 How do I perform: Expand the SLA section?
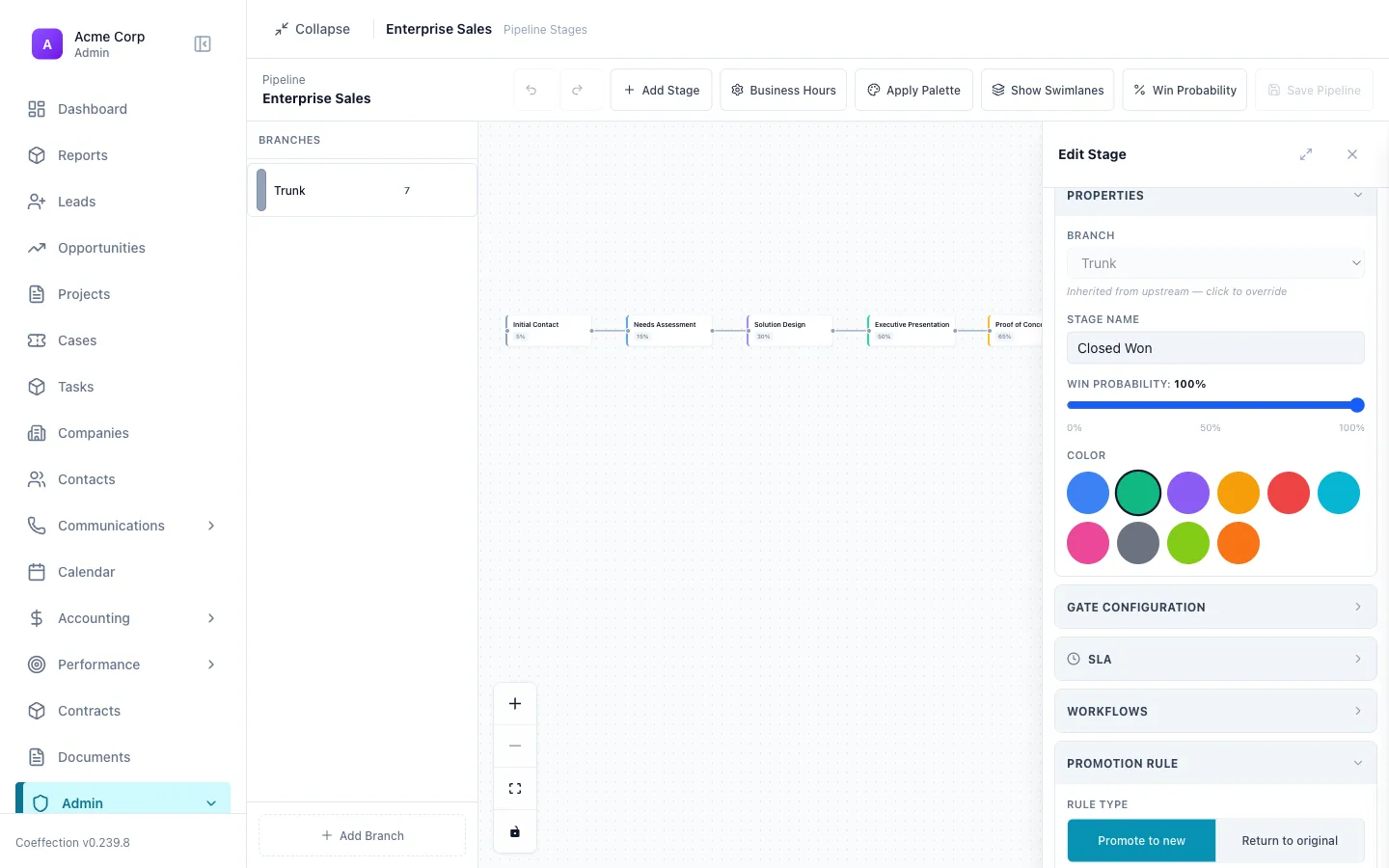coord(1215,660)
